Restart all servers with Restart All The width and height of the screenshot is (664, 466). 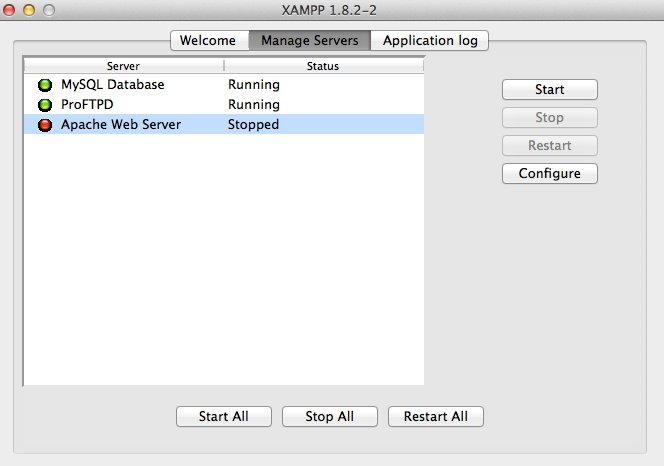[436, 416]
